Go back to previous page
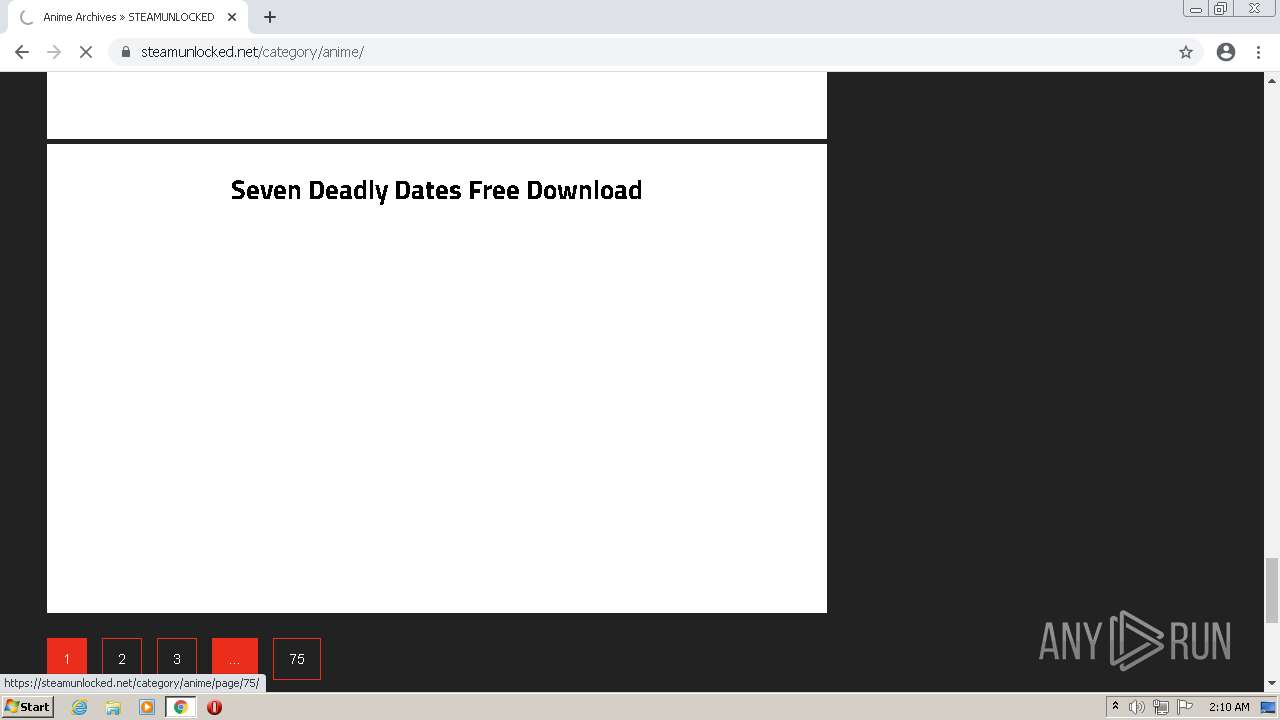This screenshot has height=720, width=1280. click(x=22, y=52)
